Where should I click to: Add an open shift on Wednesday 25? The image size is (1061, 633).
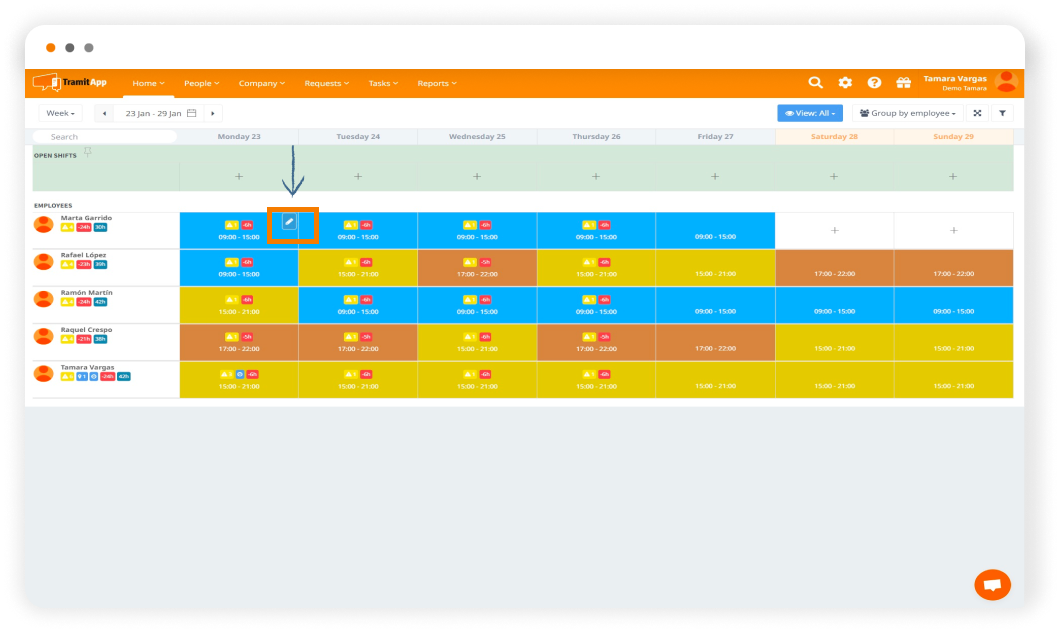[x=477, y=177]
